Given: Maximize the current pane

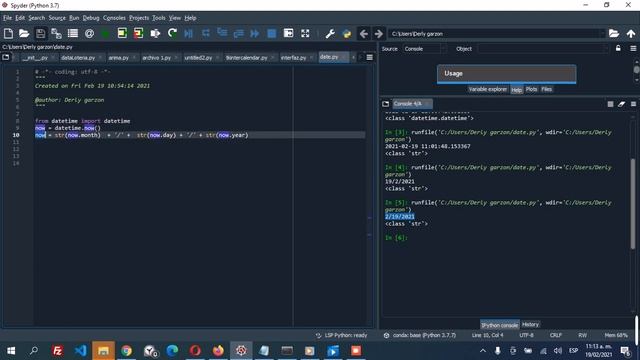Looking at the screenshot, I should pos(289,33).
